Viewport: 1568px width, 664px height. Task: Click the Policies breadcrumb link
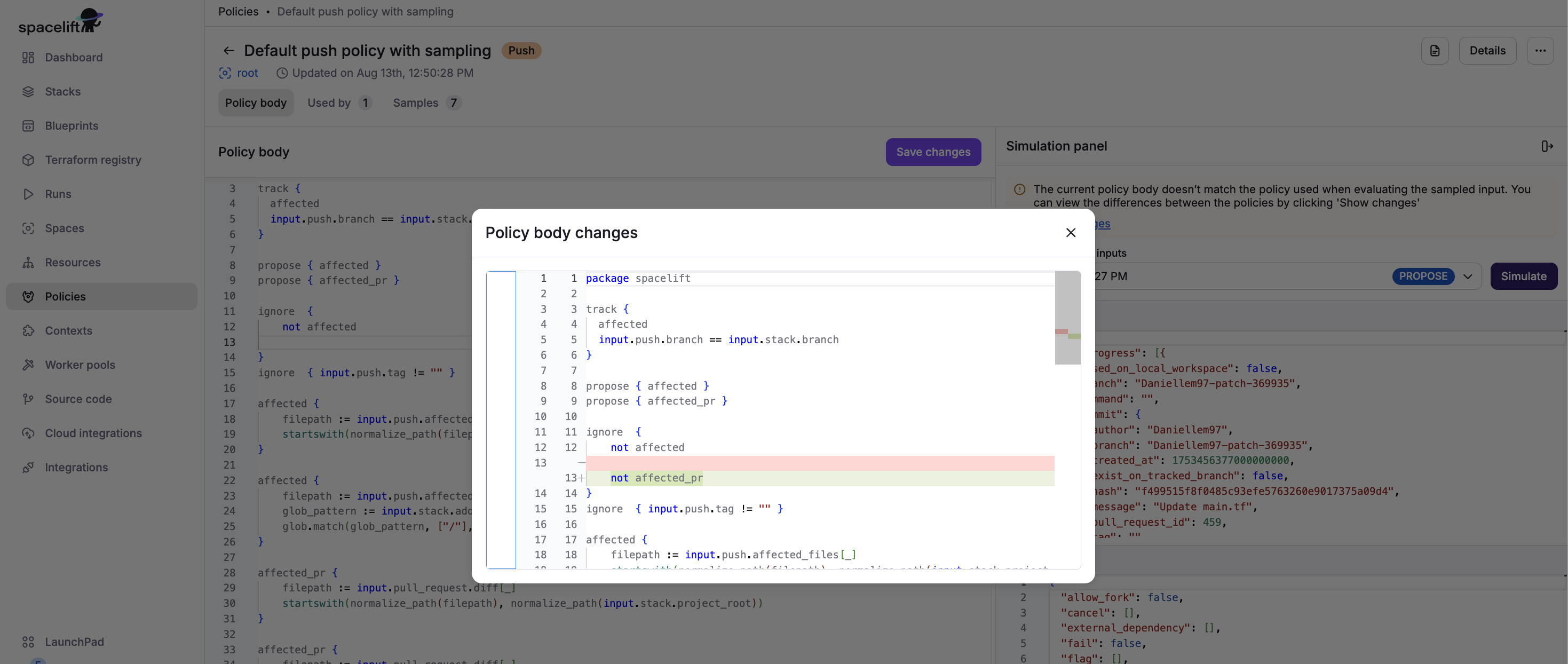click(x=238, y=12)
